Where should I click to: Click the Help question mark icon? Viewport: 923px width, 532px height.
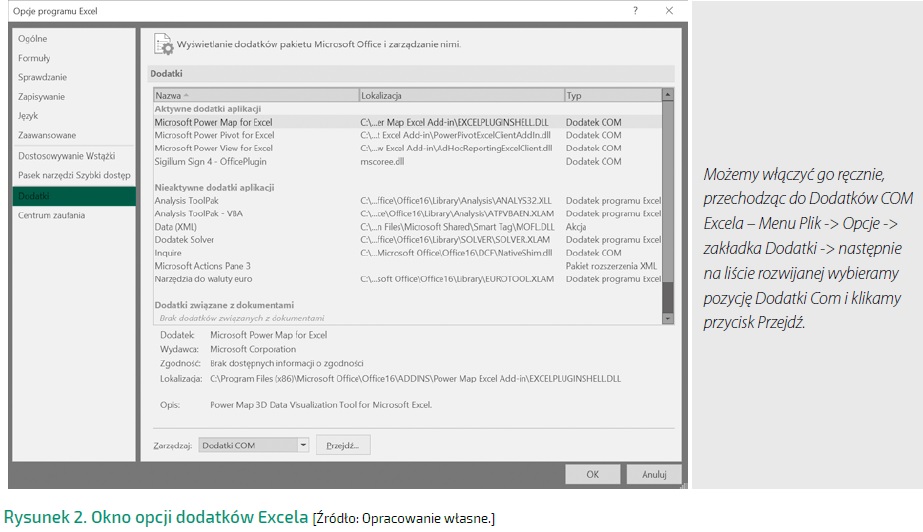(x=635, y=10)
